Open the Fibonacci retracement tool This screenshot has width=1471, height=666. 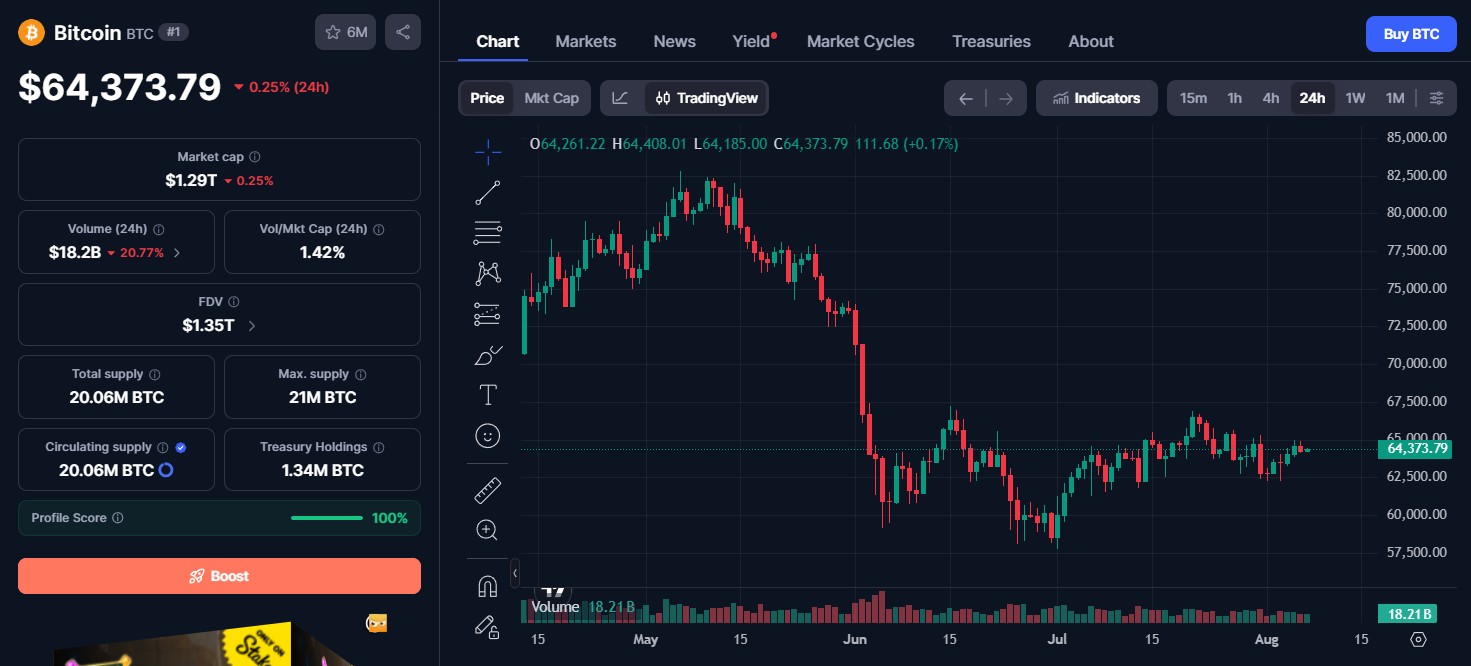point(488,233)
